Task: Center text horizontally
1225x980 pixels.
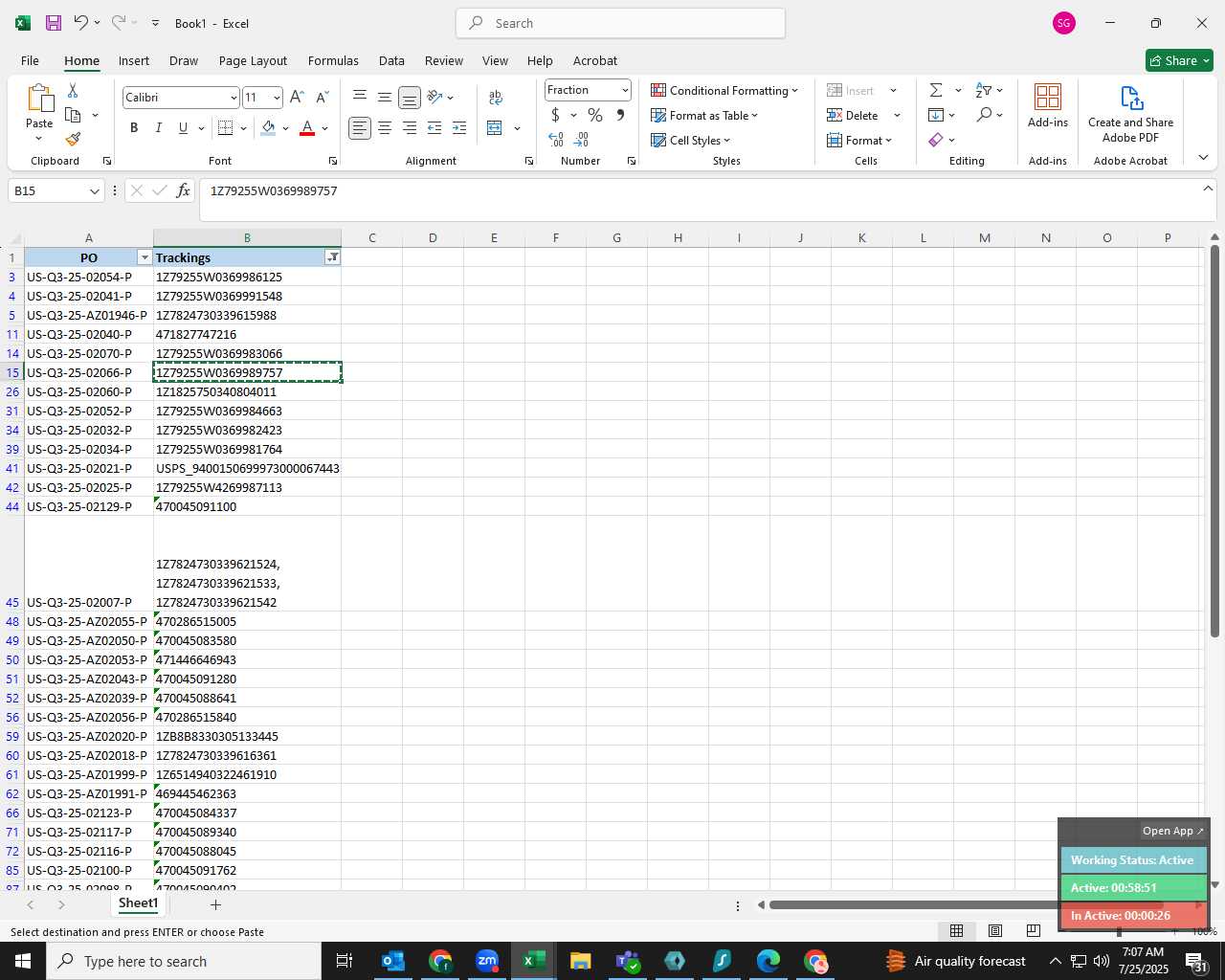Action: [x=385, y=128]
